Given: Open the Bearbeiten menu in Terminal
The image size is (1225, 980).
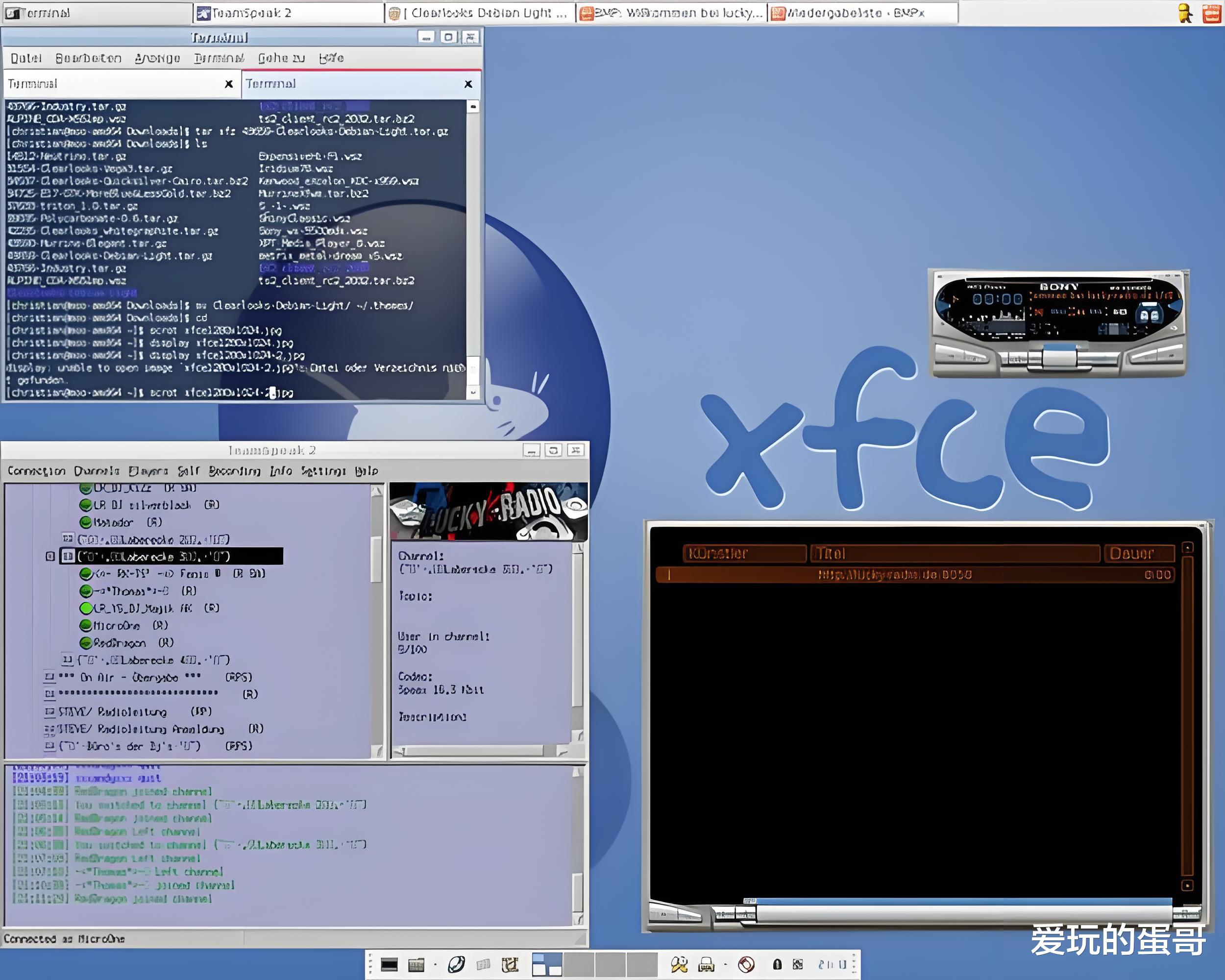Looking at the screenshot, I should pyautogui.click(x=88, y=58).
